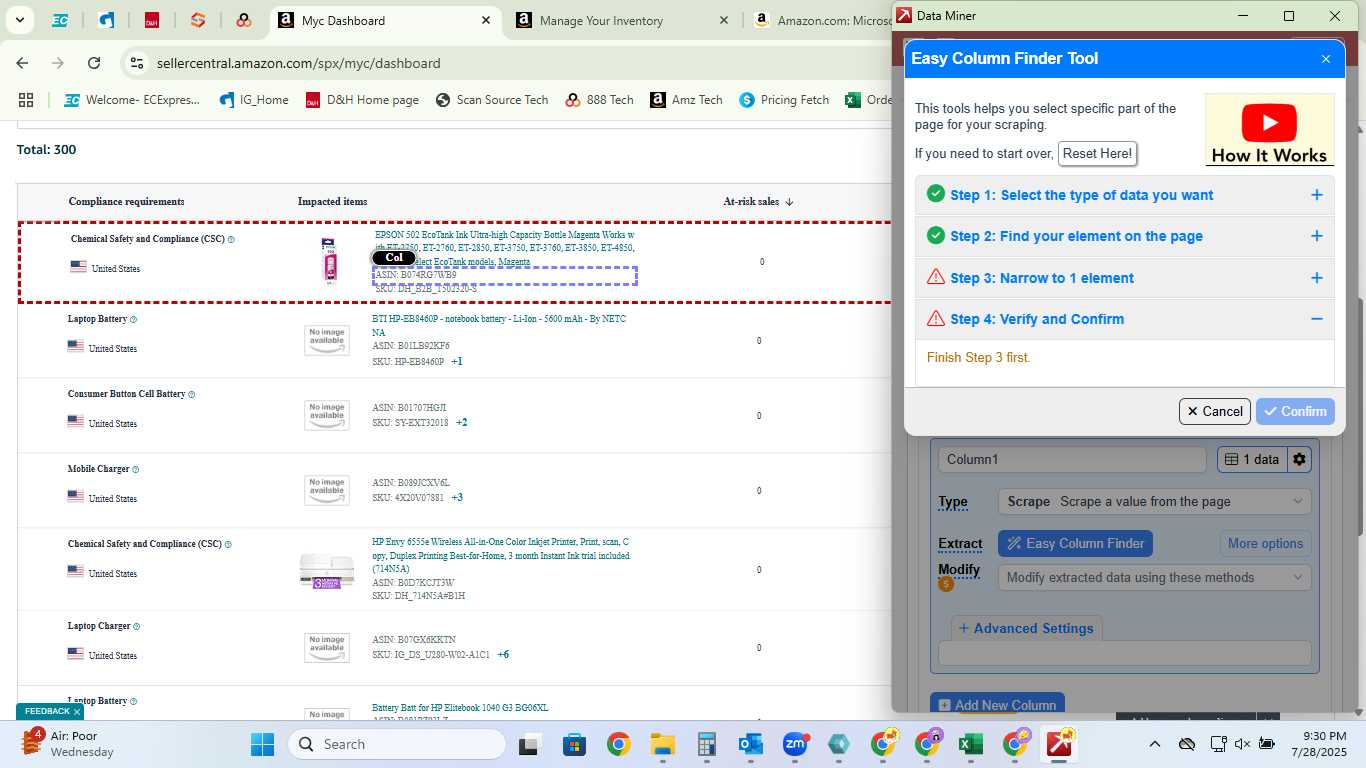The width and height of the screenshot is (1366, 768).
Task: Open the orange S pinned tab
Action: click(x=198, y=20)
